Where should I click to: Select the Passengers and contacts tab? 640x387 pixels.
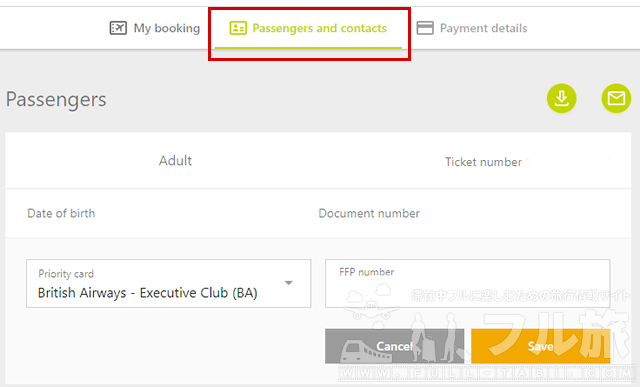tap(308, 28)
